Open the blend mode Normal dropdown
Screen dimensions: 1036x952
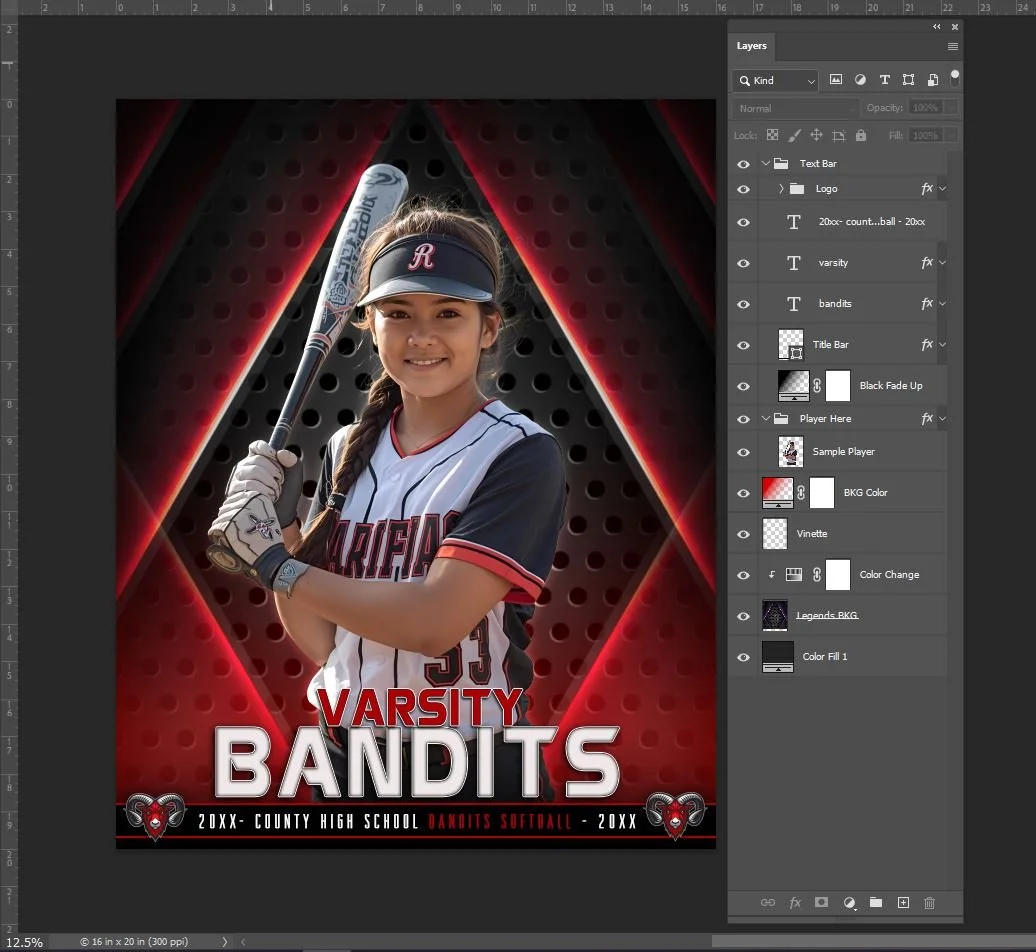(795, 108)
